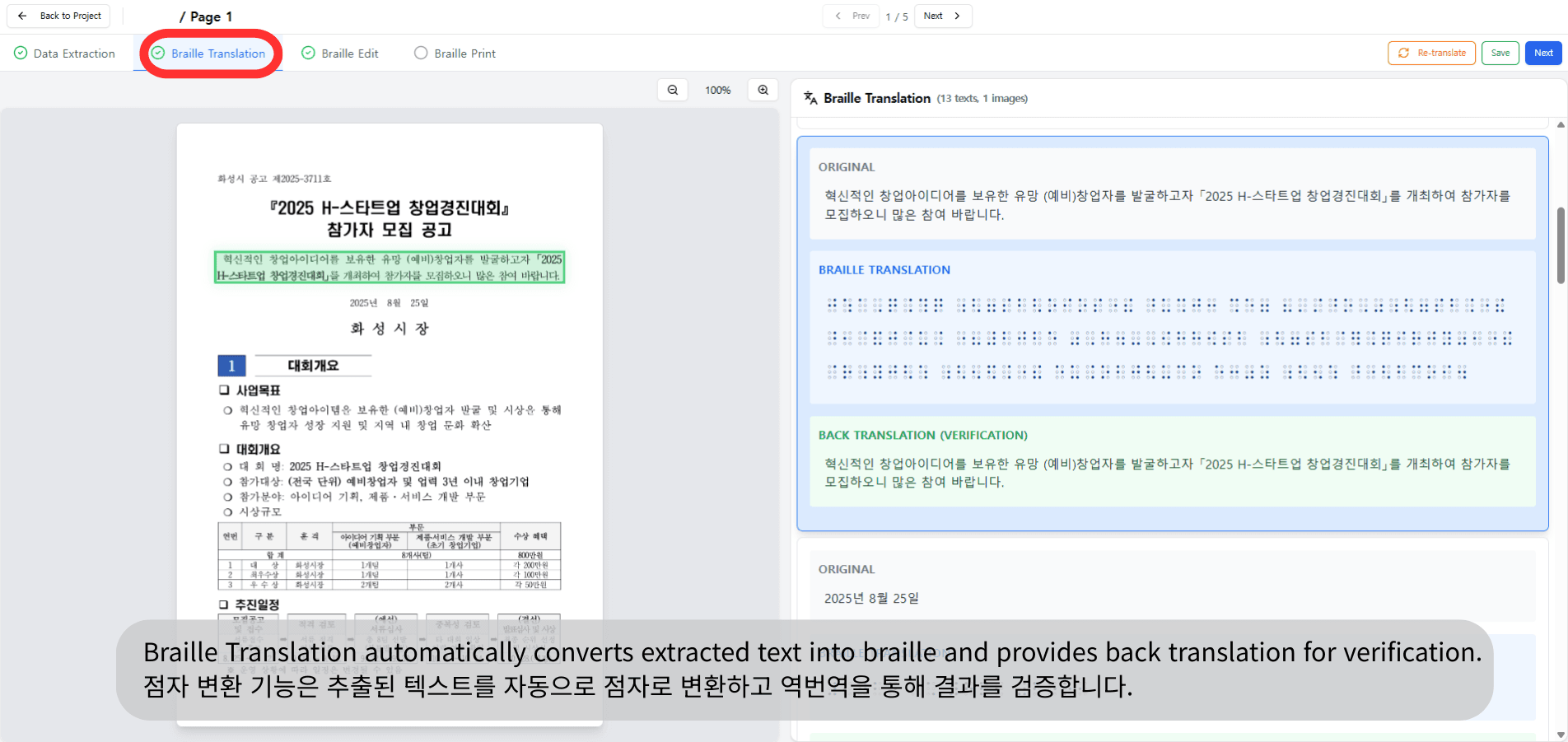
Task: Open the Data Extraction tab
Action: [74, 54]
